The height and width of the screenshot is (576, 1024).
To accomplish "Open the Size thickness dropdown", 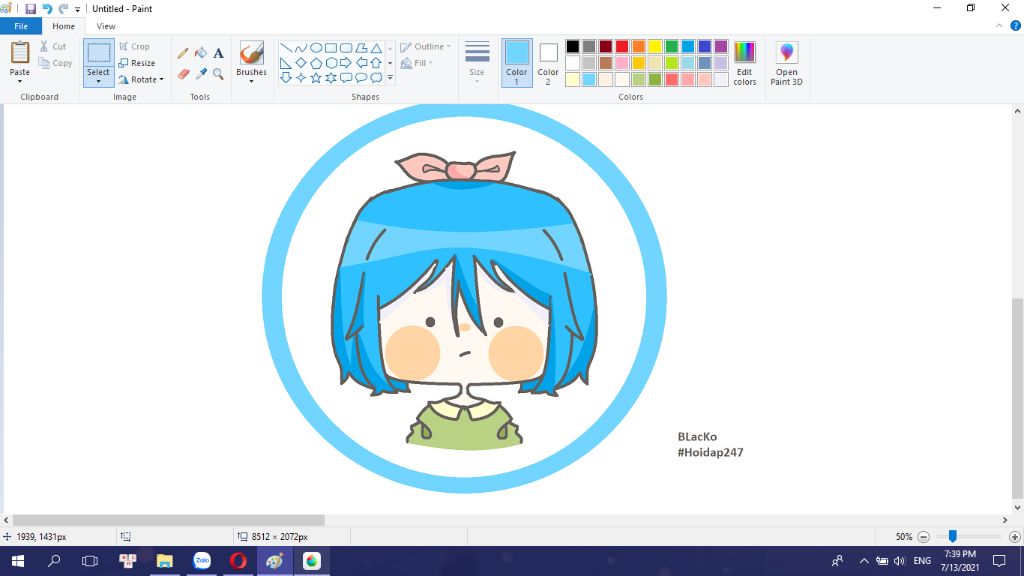I will coord(477,63).
